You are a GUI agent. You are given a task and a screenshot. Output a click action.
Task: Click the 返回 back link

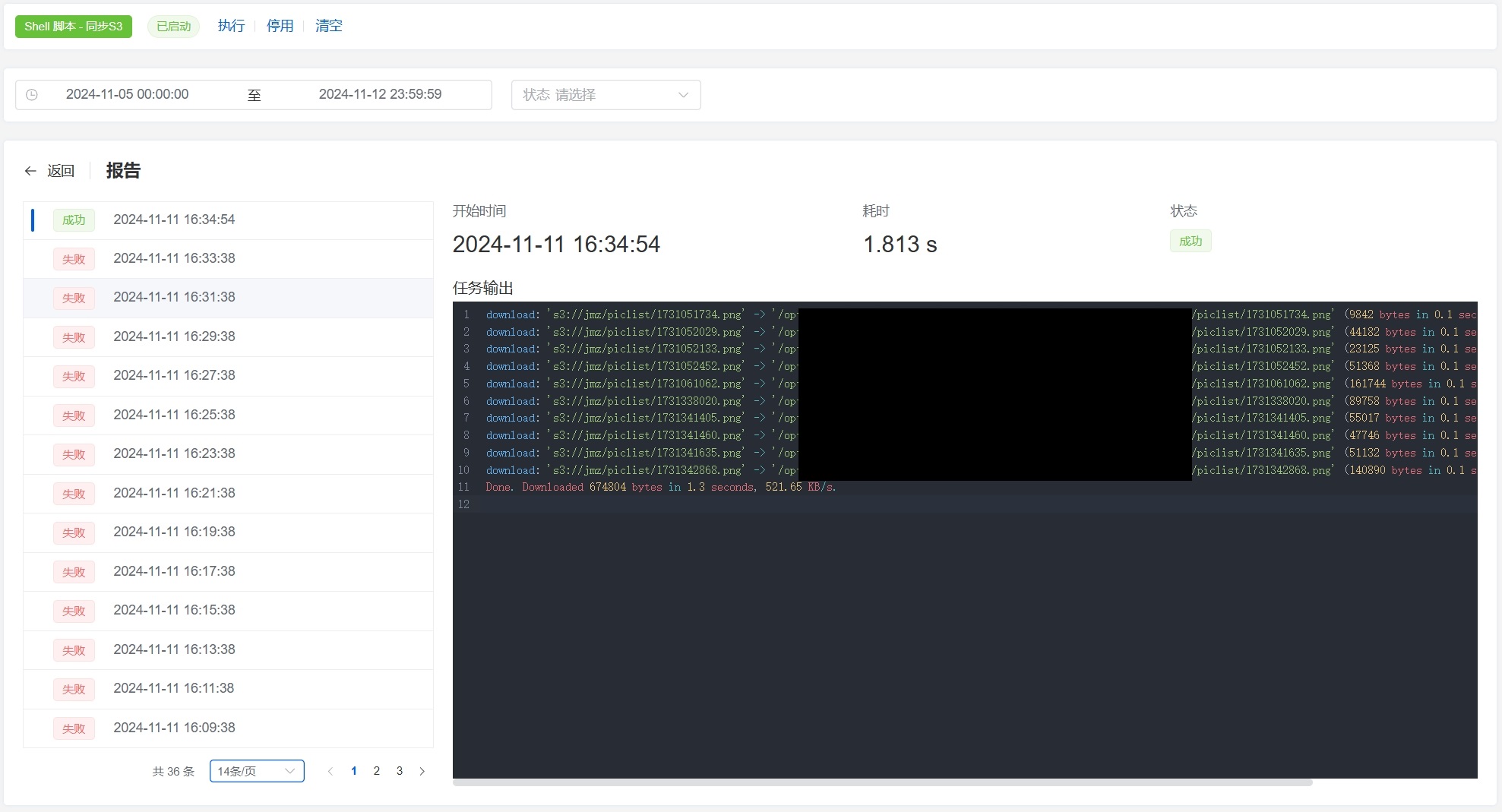pyautogui.click(x=61, y=171)
